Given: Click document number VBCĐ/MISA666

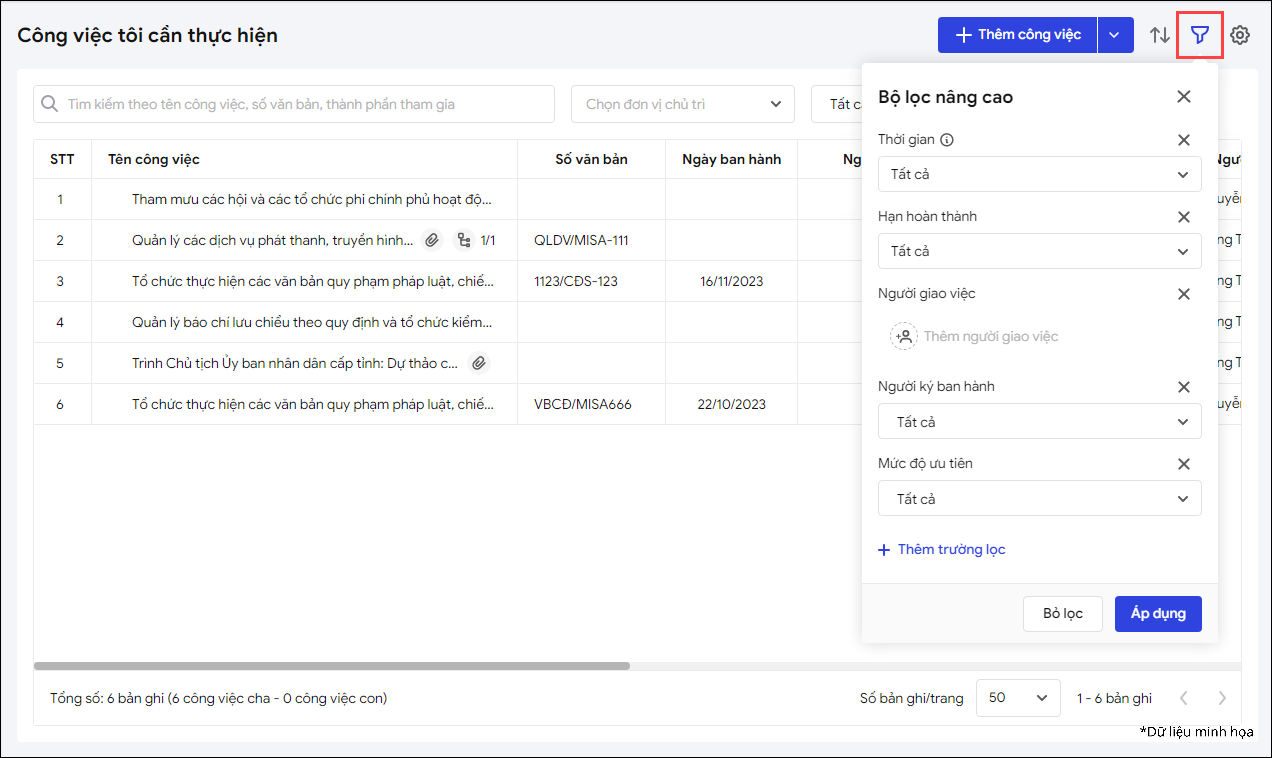Looking at the screenshot, I should point(583,404).
